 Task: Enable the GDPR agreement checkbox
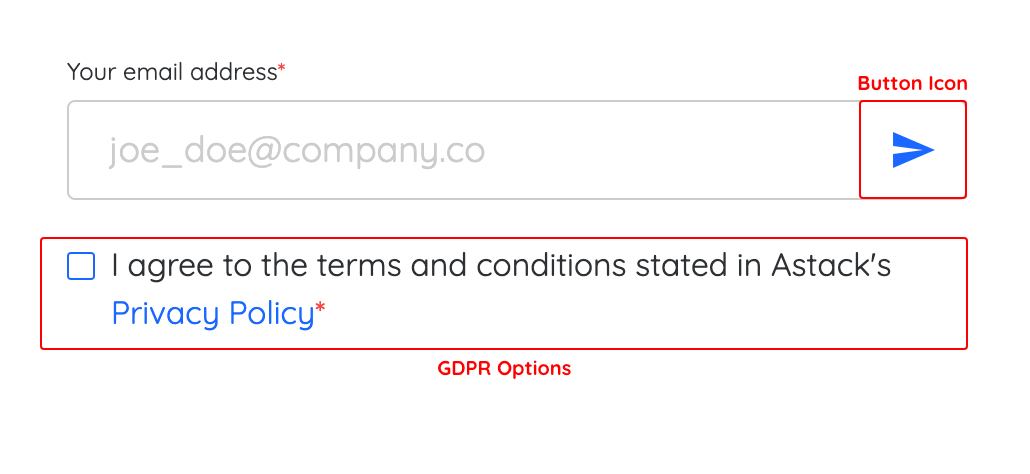81,267
